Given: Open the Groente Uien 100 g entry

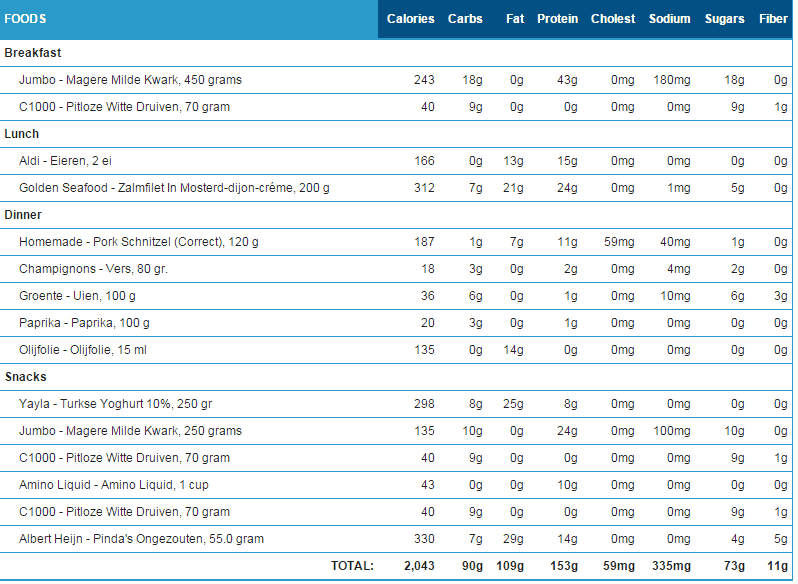Looking at the screenshot, I should pos(77,296).
